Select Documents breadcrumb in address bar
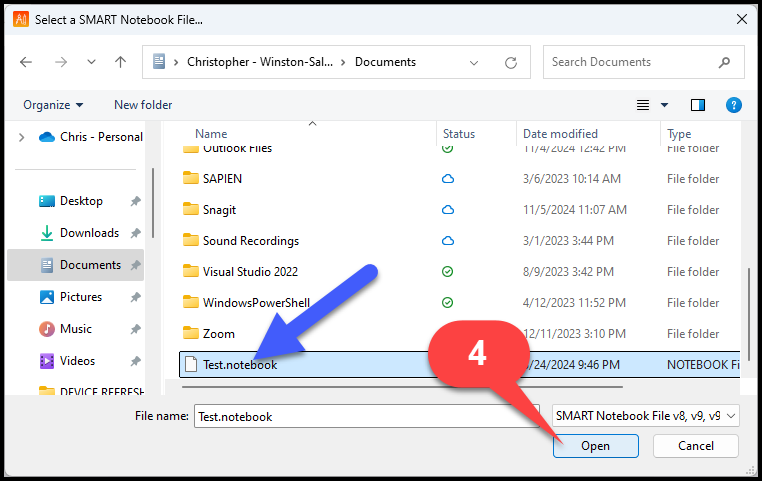762x481 pixels. 385,62
